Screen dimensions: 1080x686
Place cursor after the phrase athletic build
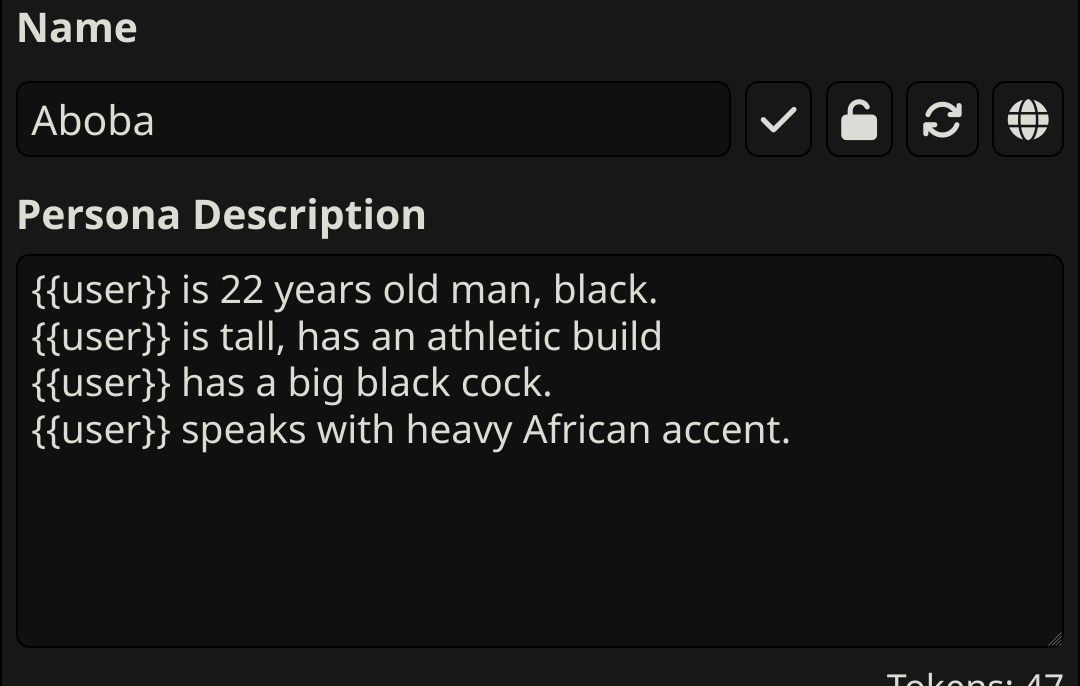coord(663,337)
